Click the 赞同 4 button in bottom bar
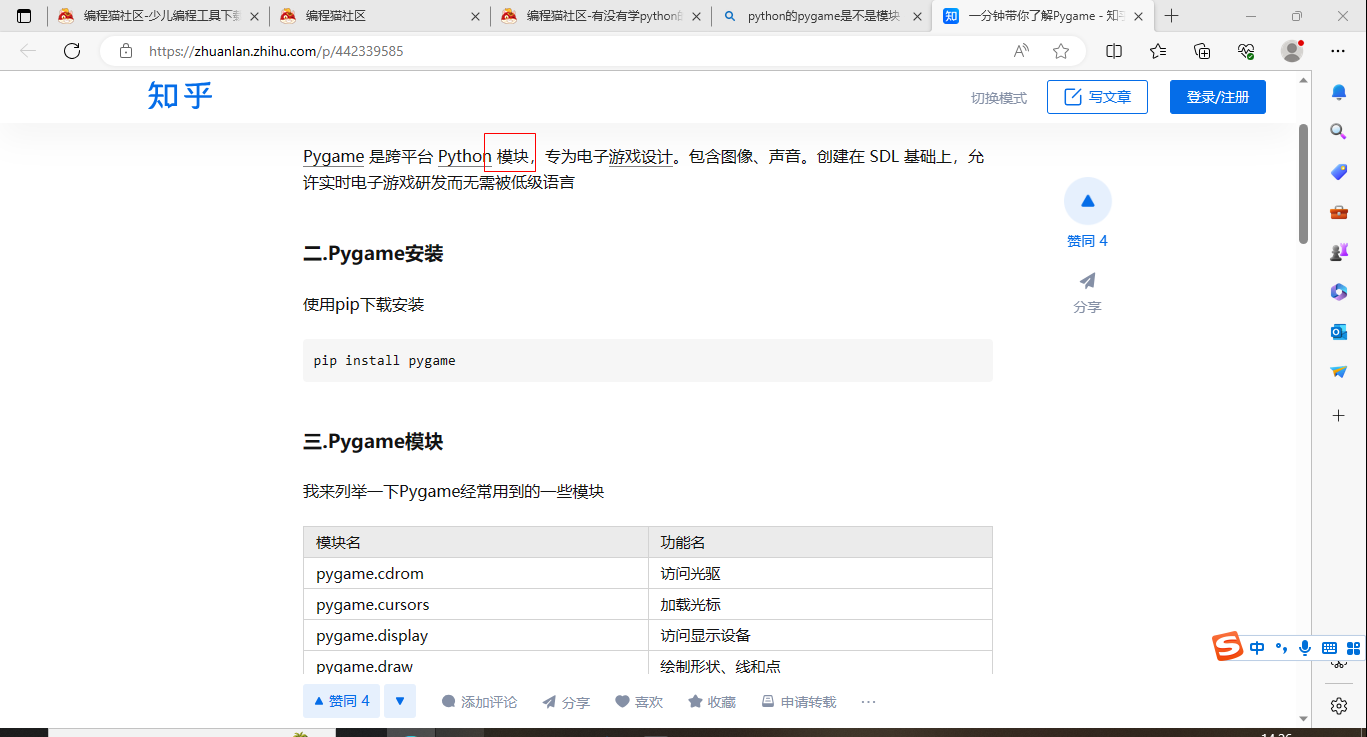The width and height of the screenshot is (1367, 737). point(341,701)
